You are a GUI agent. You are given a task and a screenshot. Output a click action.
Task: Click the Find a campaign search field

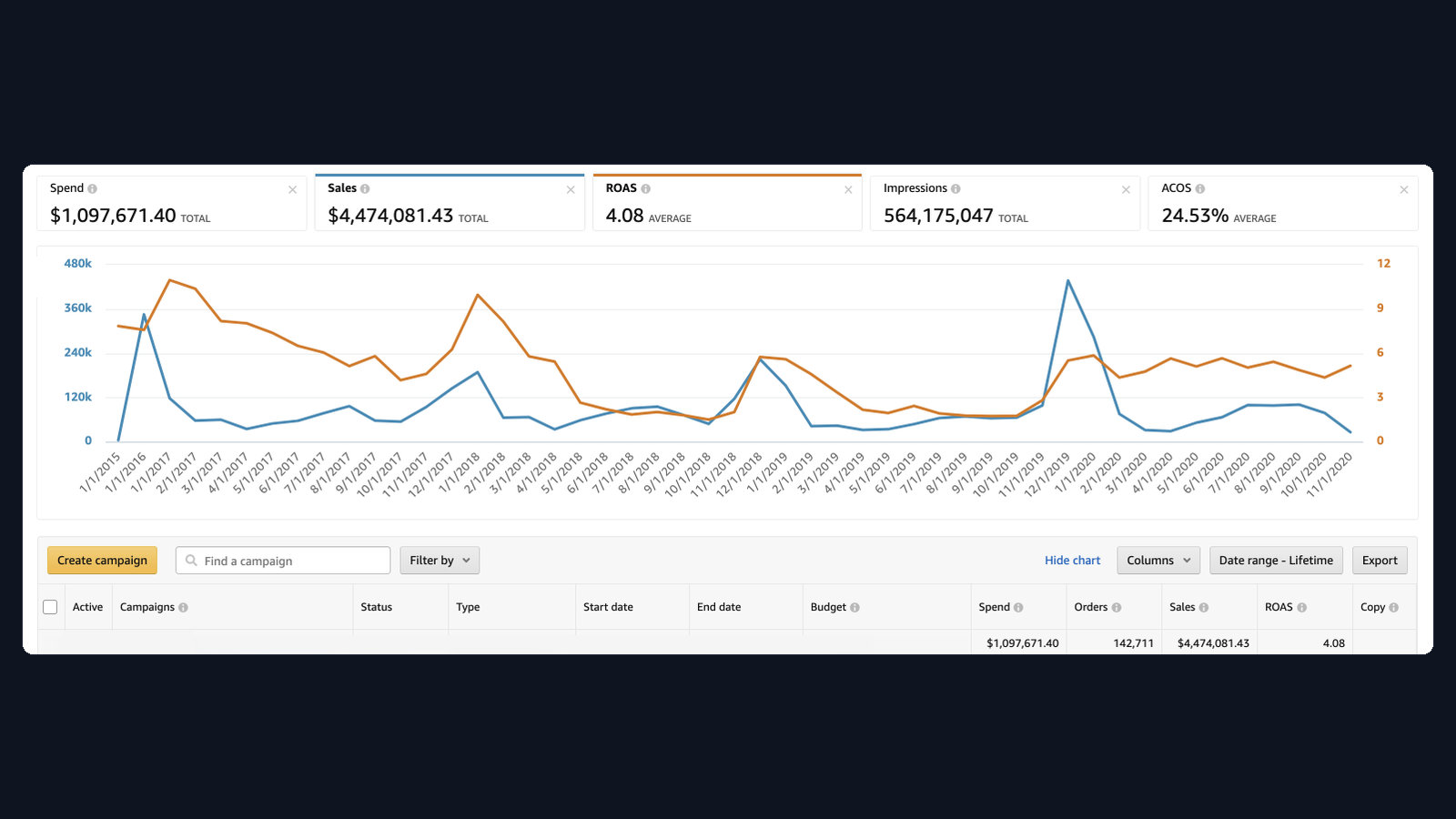click(x=283, y=561)
